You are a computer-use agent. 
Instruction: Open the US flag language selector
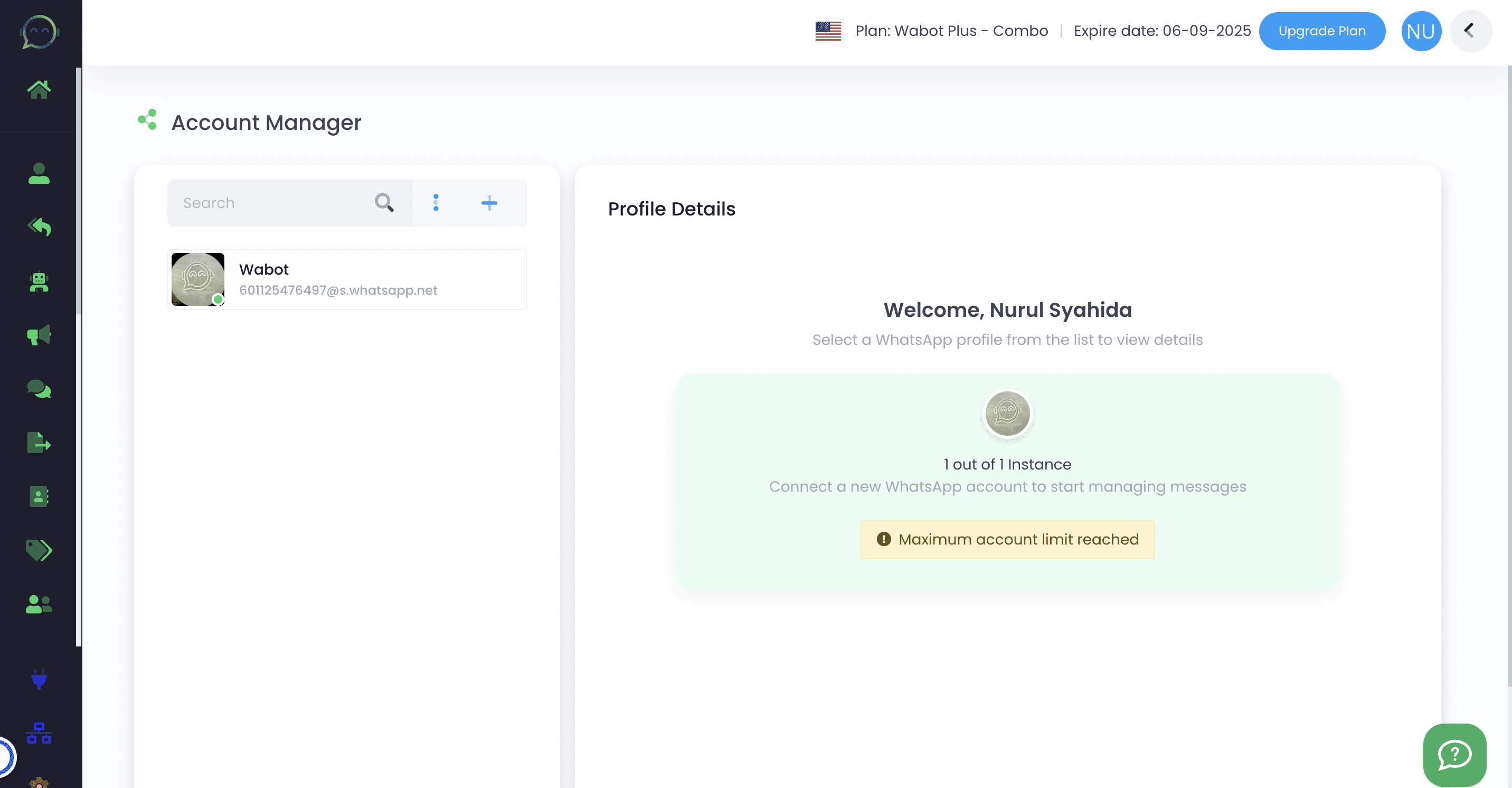(x=828, y=31)
